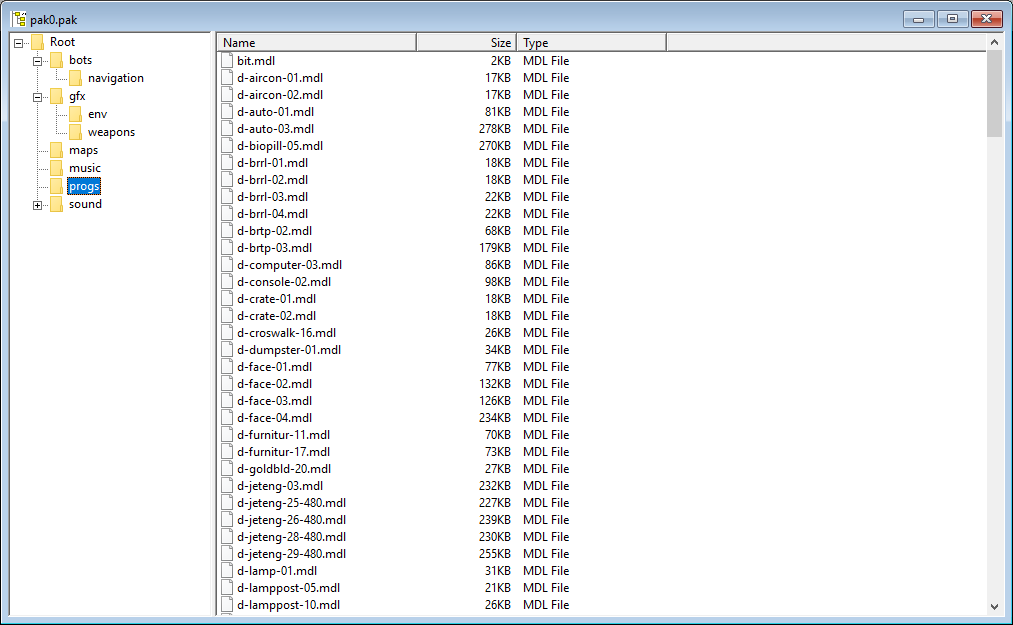Viewport: 1013px width, 625px height.
Task: Click the navigation folder icon in tree
Action: pyautogui.click(x=75, y=78)
